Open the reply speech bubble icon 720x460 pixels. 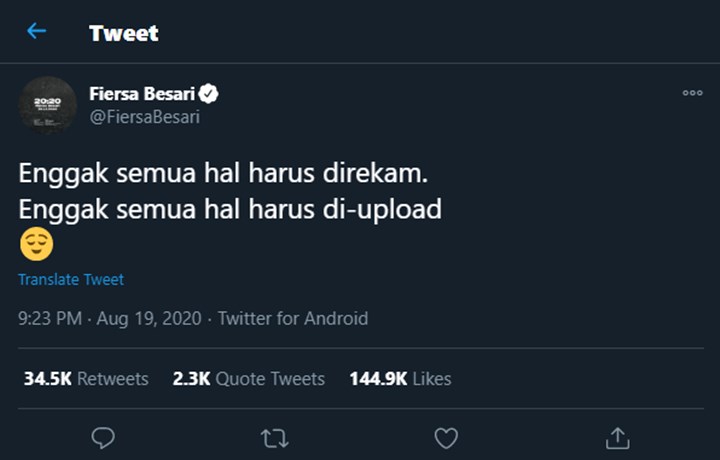coord(103,438)
